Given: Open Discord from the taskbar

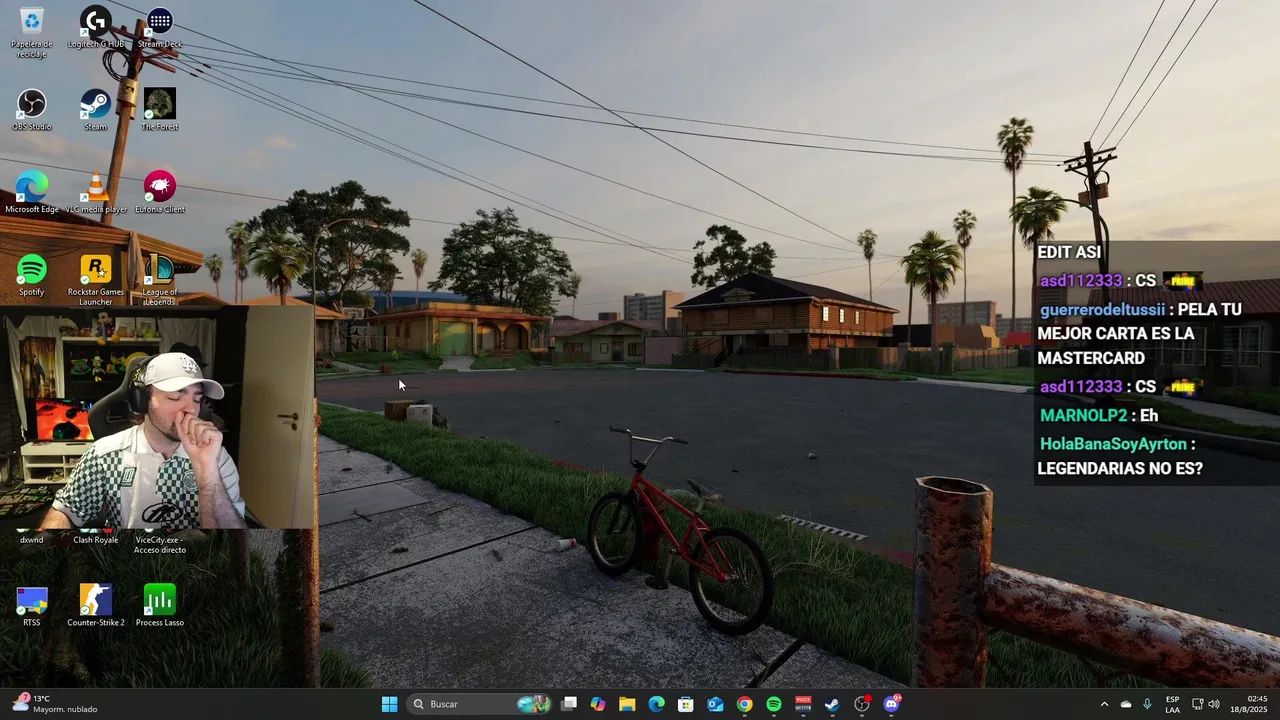Looking at the screenshot, I should (891, 704).
